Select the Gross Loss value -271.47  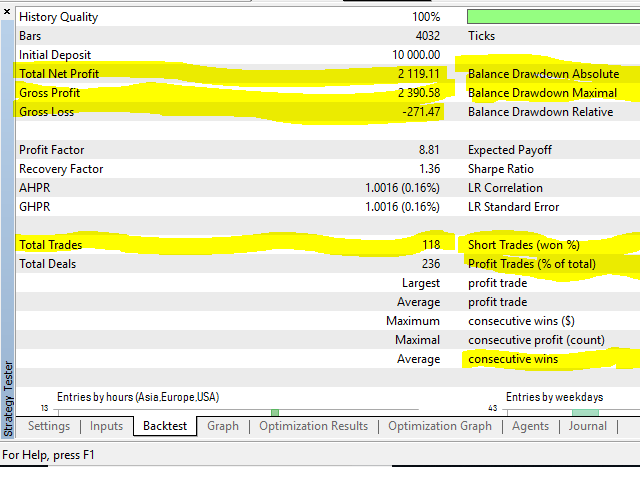coord(419,112)
